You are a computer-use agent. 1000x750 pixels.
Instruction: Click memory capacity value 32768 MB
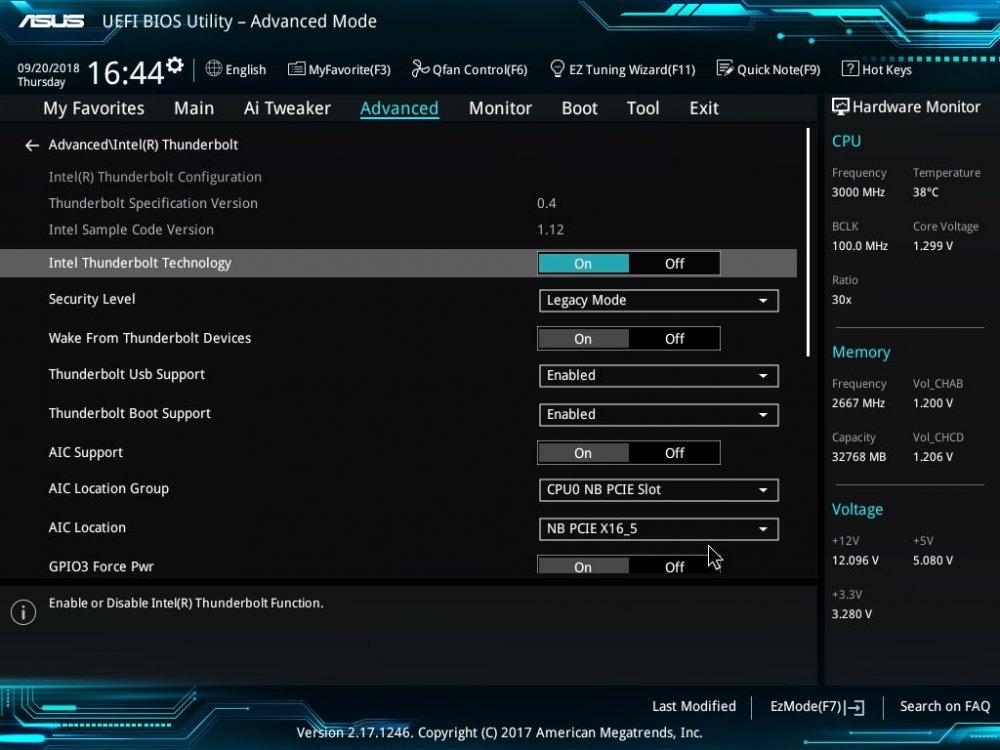tap(859, 457)
